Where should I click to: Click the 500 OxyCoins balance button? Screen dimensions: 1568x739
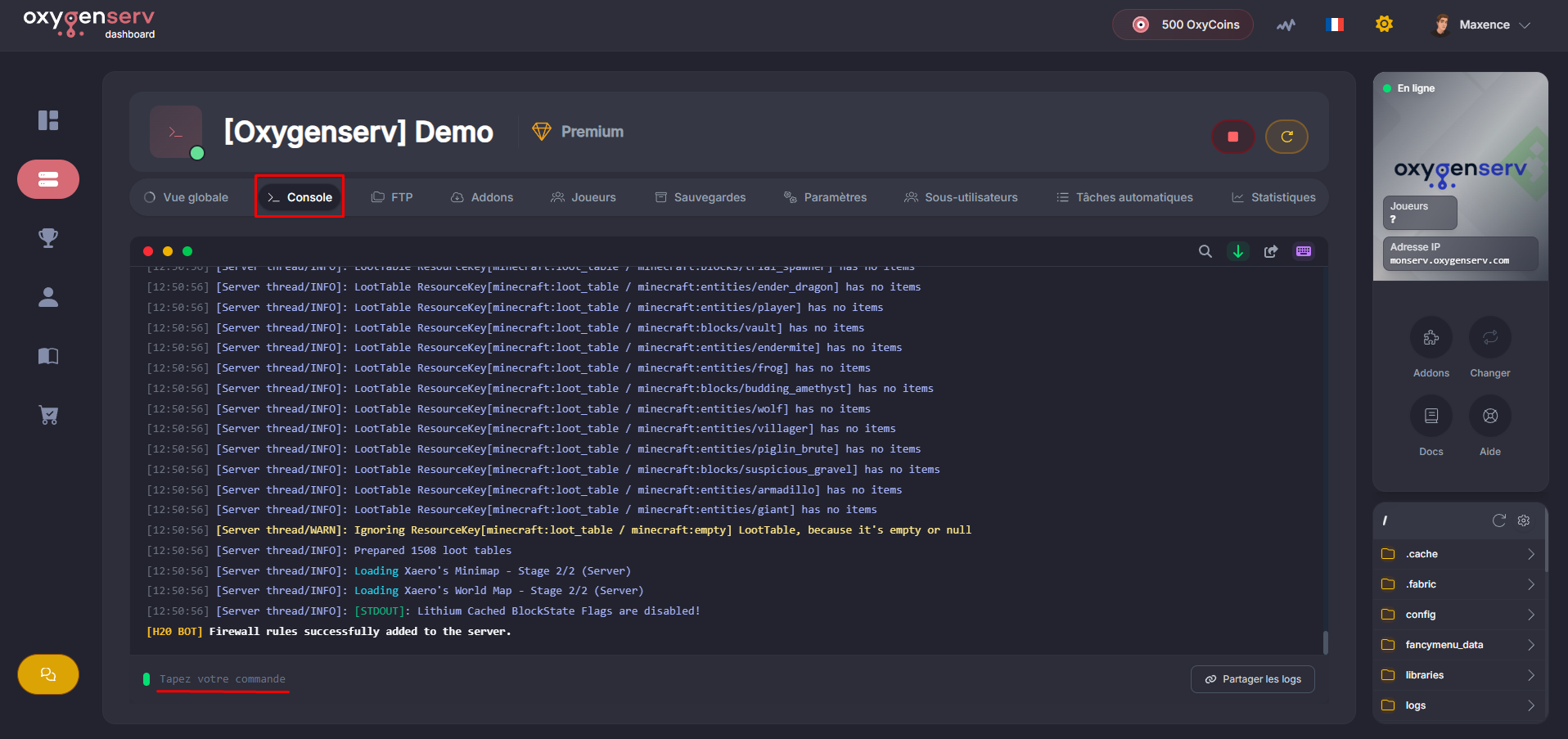click(x=1183, y=25)
